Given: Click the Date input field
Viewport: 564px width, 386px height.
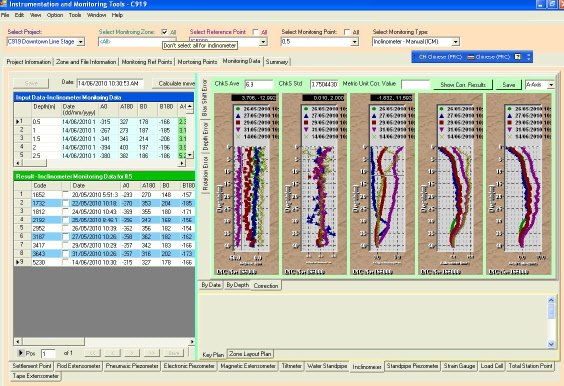Looking at the screenshot, I should click(110, 83).
